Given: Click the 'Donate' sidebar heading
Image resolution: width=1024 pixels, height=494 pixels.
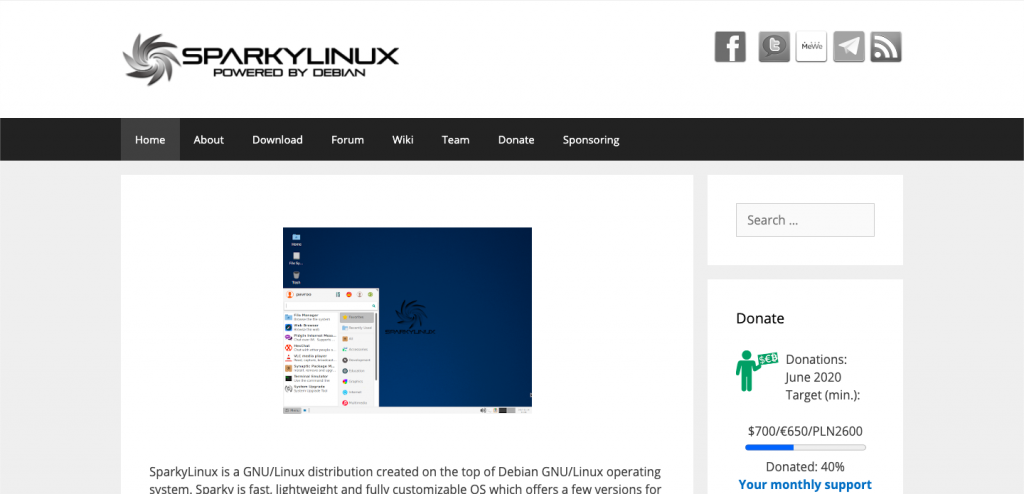Looking at the screenshot, I should coord(760,318).
